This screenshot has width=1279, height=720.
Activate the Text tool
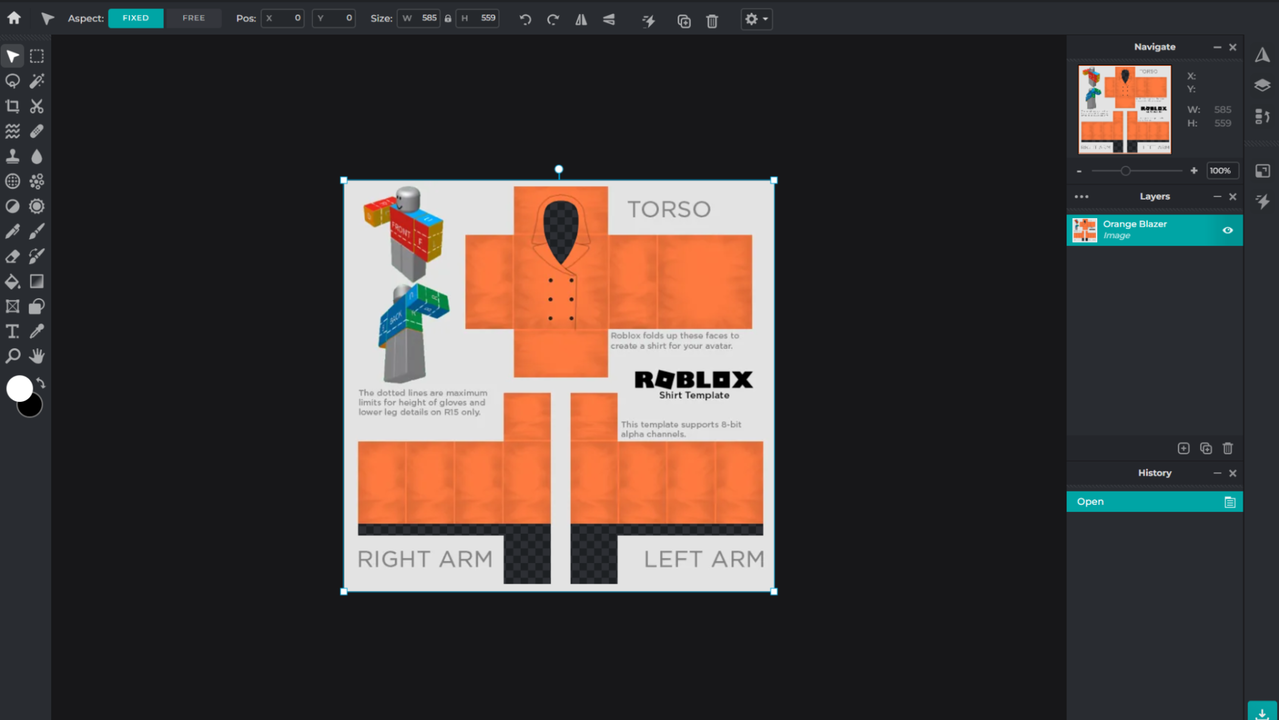pos(12,331)
